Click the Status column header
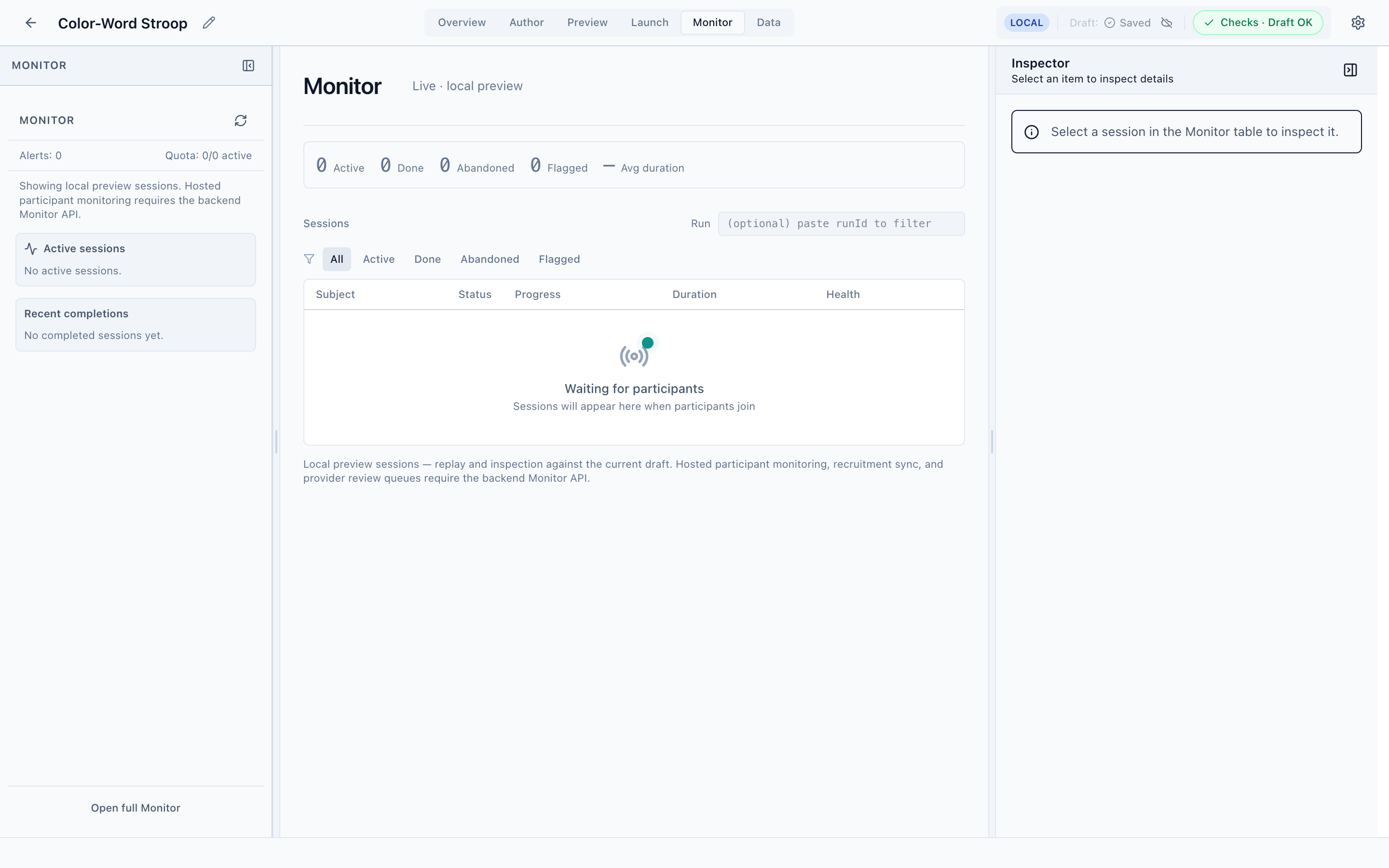Viewport: 1389px width, 868px height. pyautogui.click(x=475, y=295)
